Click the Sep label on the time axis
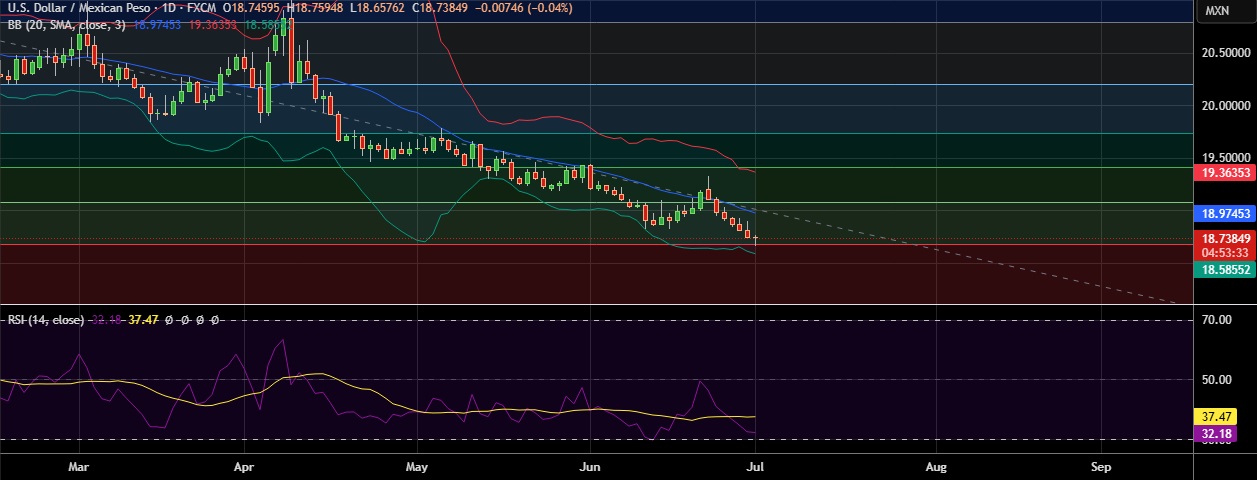Screen dimensions: 1257x480 coord(1101,466)
